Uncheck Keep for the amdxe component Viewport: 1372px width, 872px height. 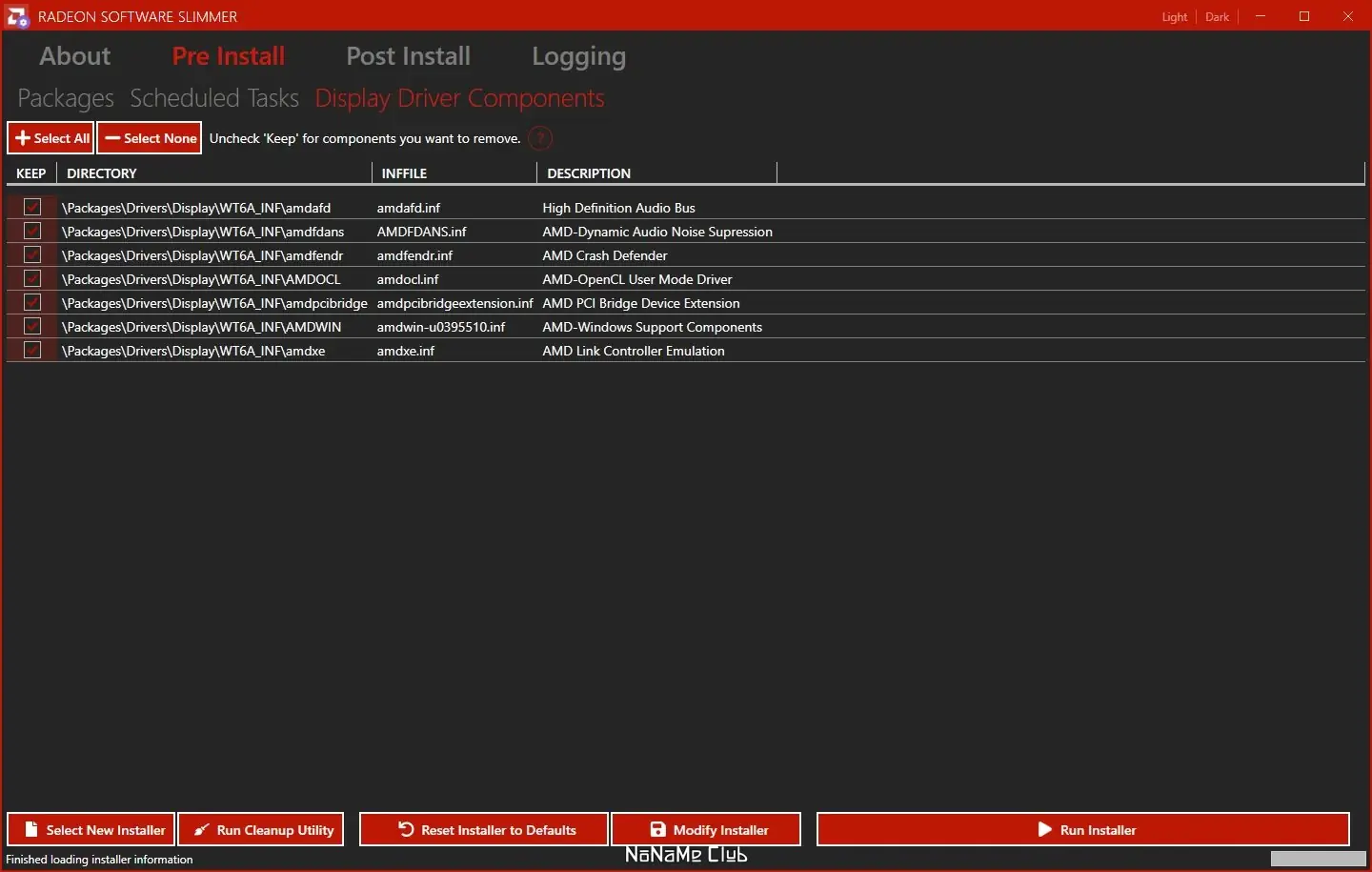[x=32, y=350]
